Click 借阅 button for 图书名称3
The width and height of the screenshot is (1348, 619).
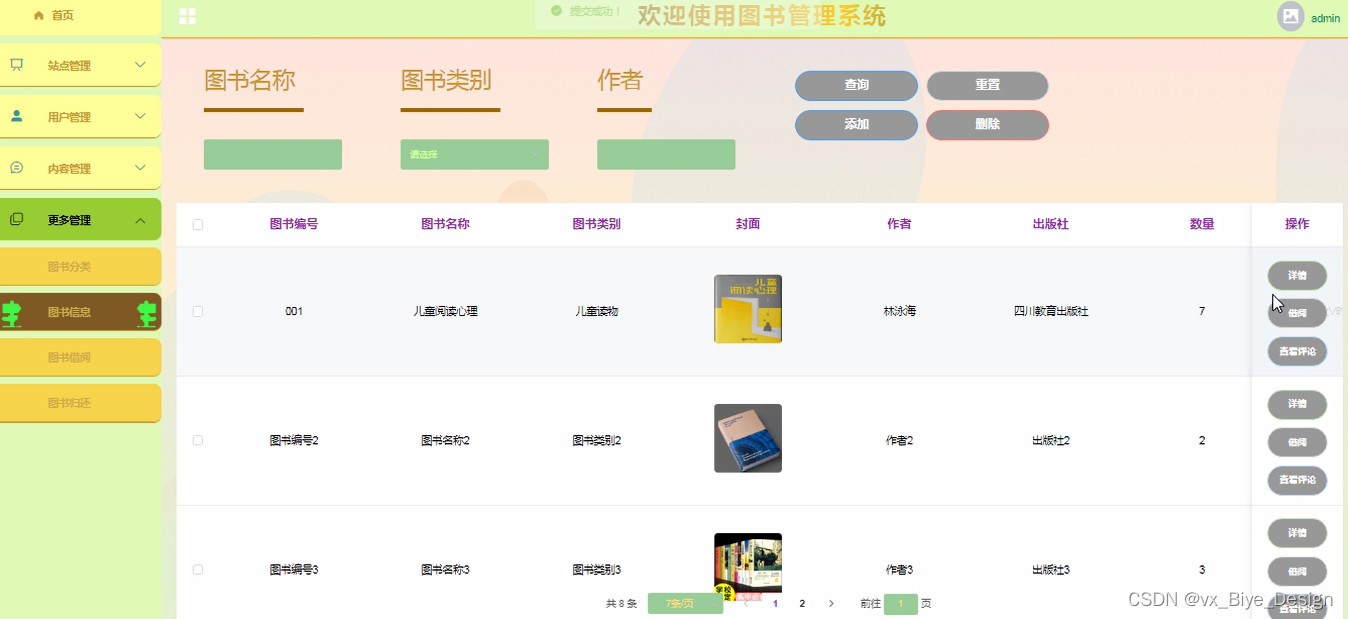coord(1297,572)
